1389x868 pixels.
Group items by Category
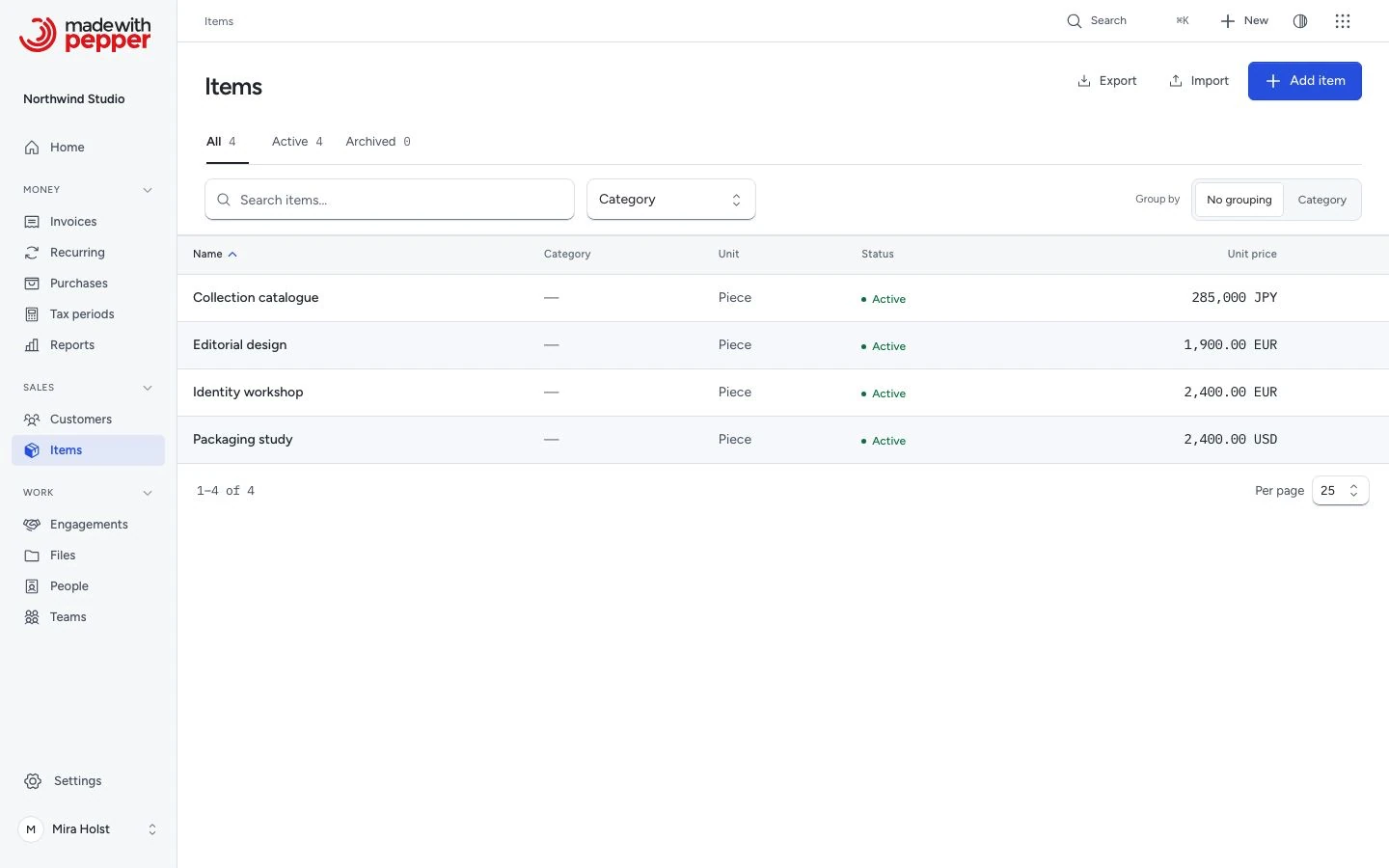click(x=1321, y=200)
